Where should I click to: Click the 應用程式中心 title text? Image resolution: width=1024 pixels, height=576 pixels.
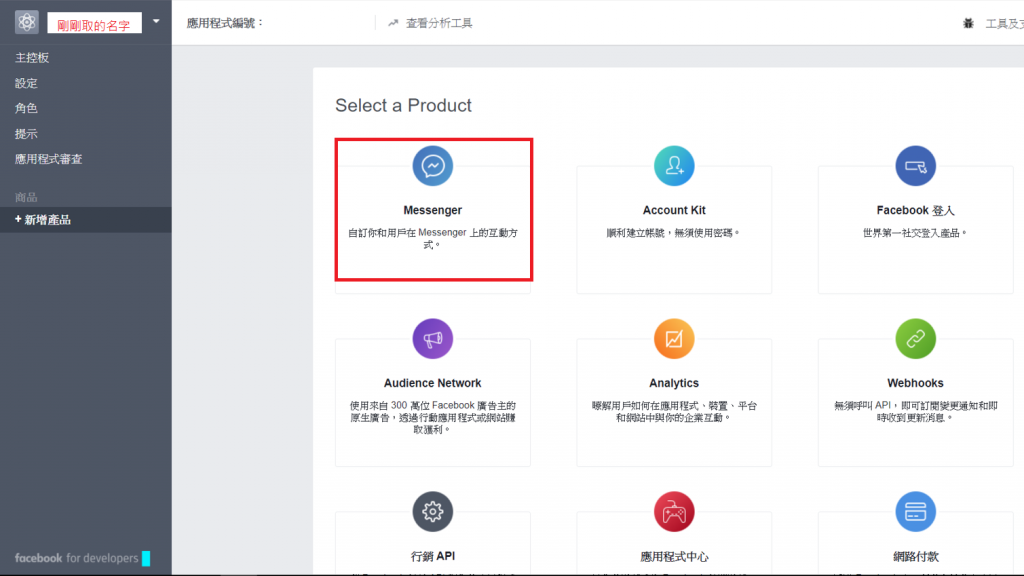(674, 557)
